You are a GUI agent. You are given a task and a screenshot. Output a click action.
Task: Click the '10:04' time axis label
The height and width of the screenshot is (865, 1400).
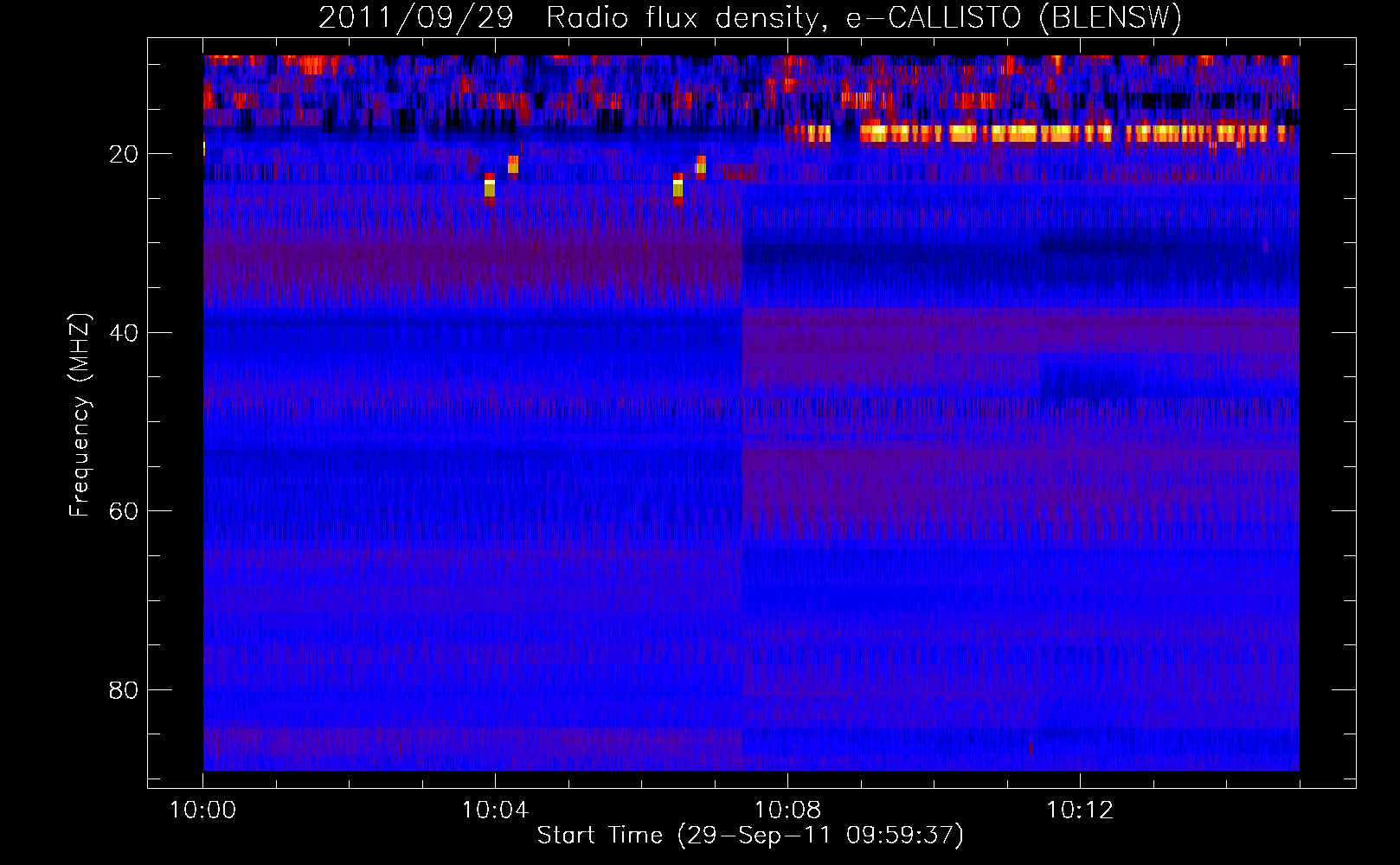[x=495, y=811]
